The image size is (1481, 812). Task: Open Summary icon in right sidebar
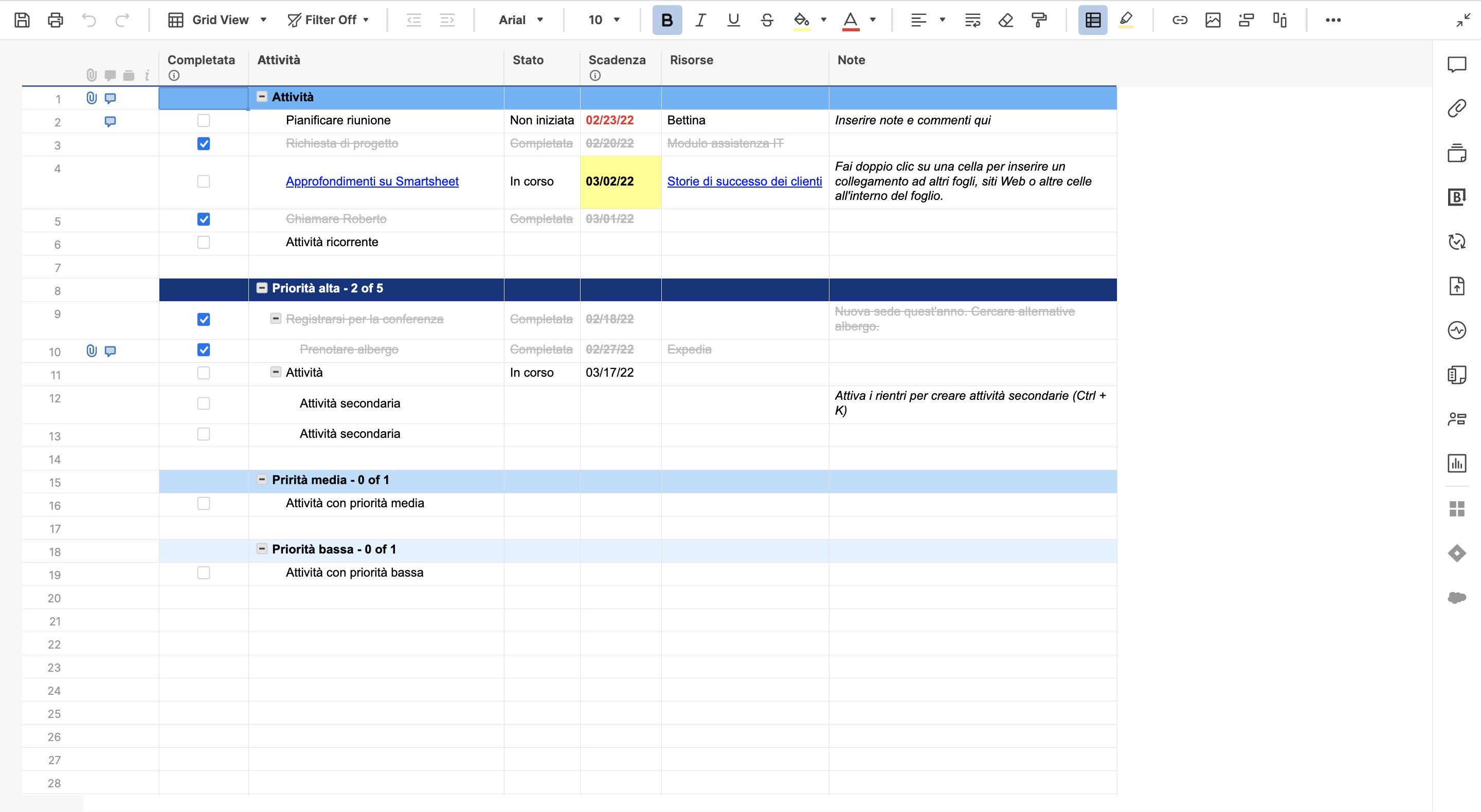pyautogui.click(x=1457, y=375)
